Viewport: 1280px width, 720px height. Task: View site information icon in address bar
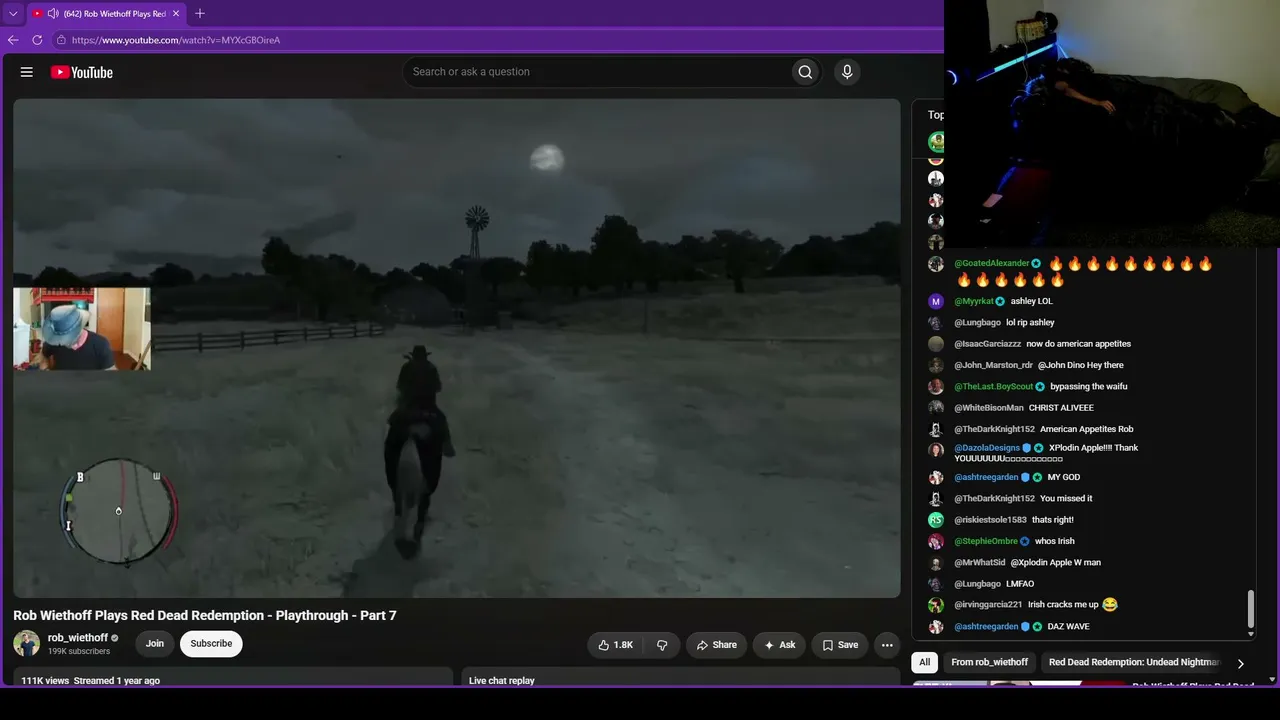point(61,40)
